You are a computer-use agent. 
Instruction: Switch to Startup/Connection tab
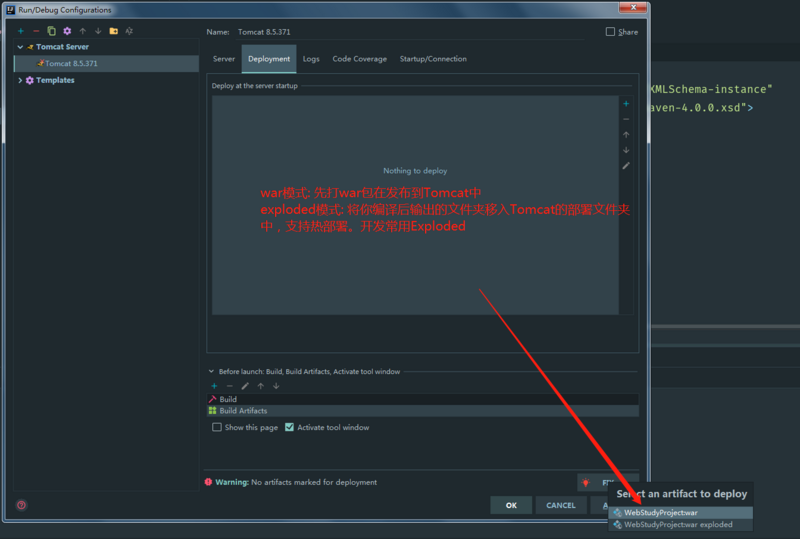(x=433, y=59)
